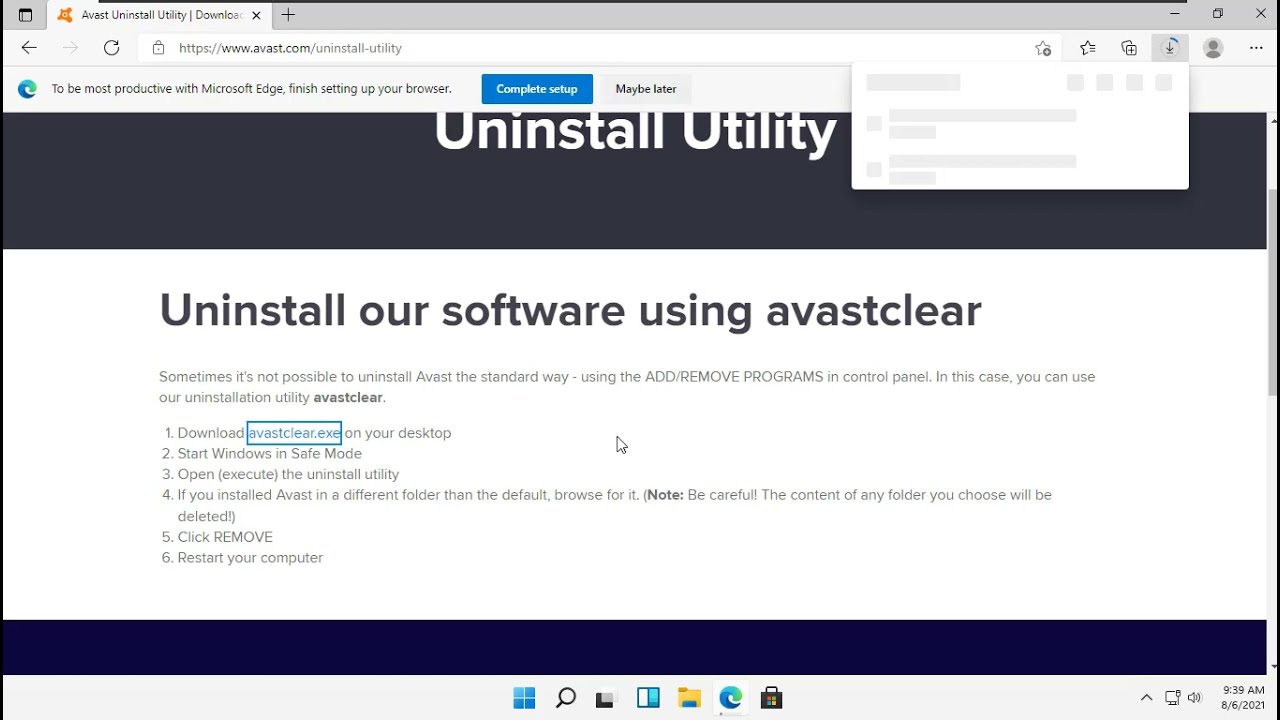Go back using the browser back arrow
This screenshot has width=1280, height=720.
29,48
